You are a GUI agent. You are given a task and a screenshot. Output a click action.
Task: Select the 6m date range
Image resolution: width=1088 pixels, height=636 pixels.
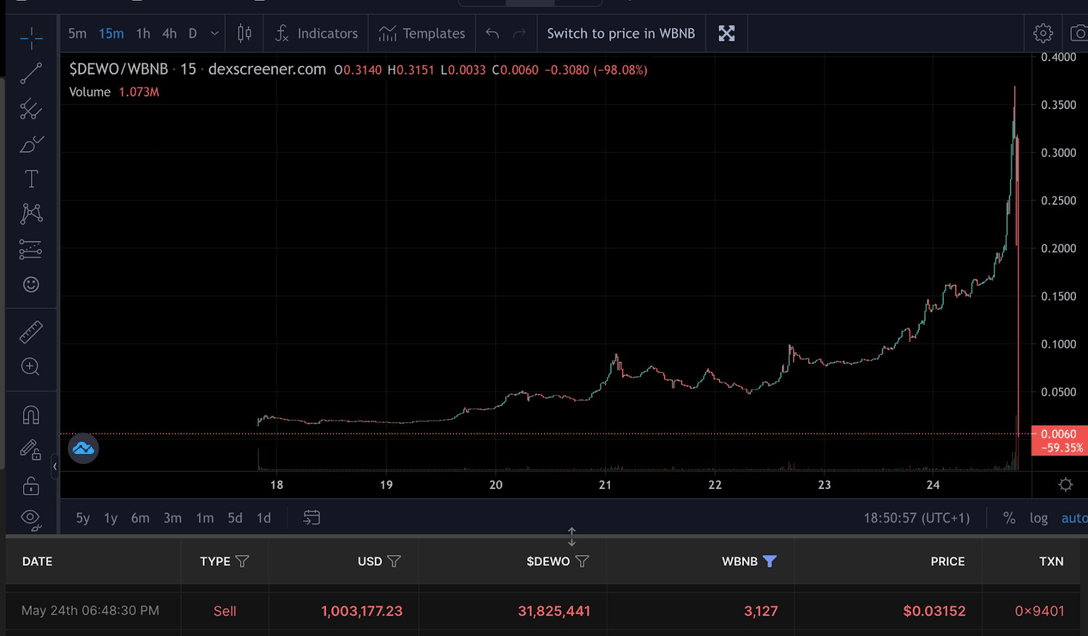140,518
